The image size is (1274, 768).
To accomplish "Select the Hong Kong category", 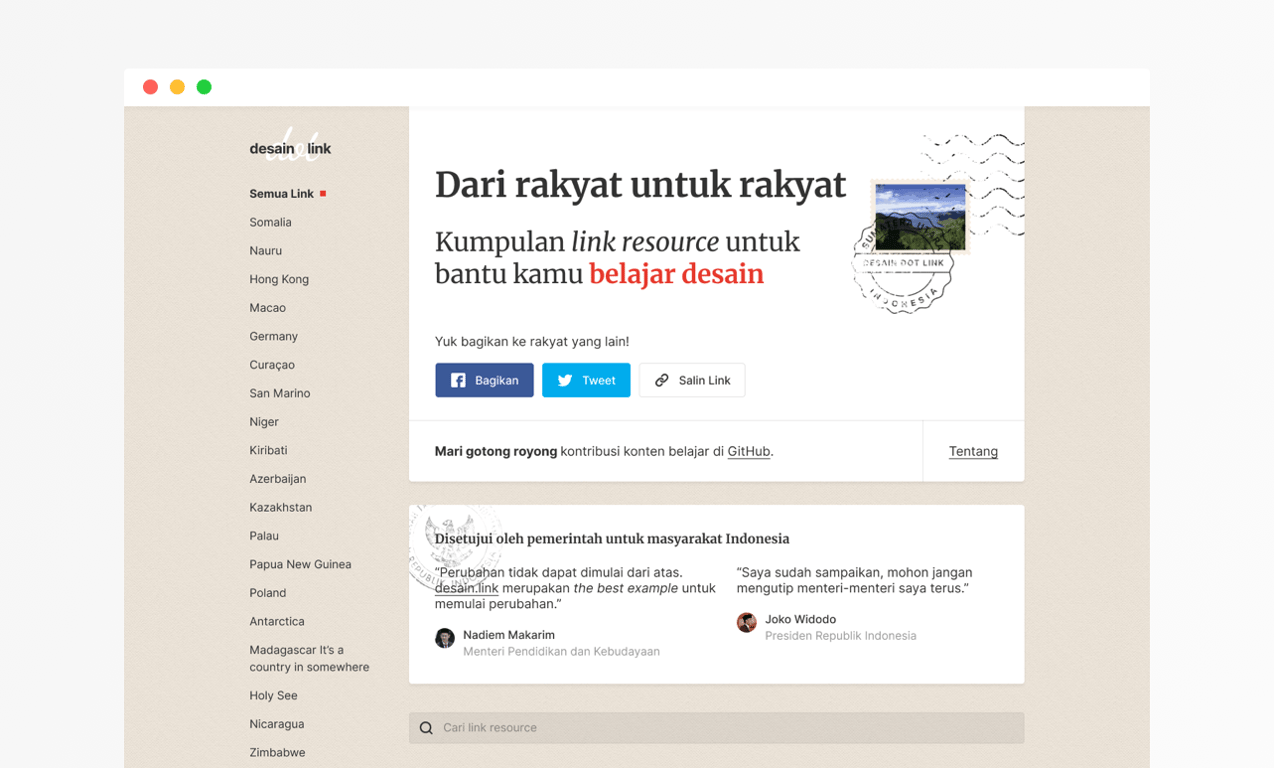I will (x=278, y=279).
